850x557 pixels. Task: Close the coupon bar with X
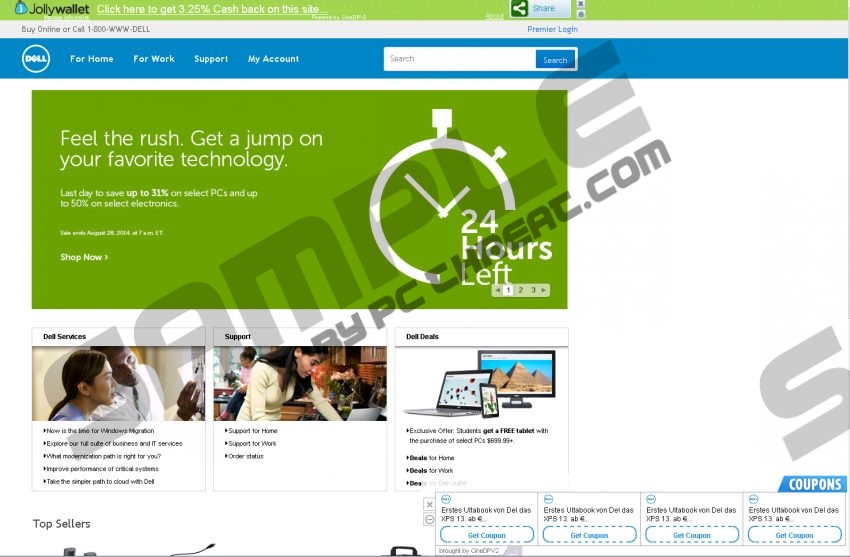pyautogui.click(x=430, y=505)
